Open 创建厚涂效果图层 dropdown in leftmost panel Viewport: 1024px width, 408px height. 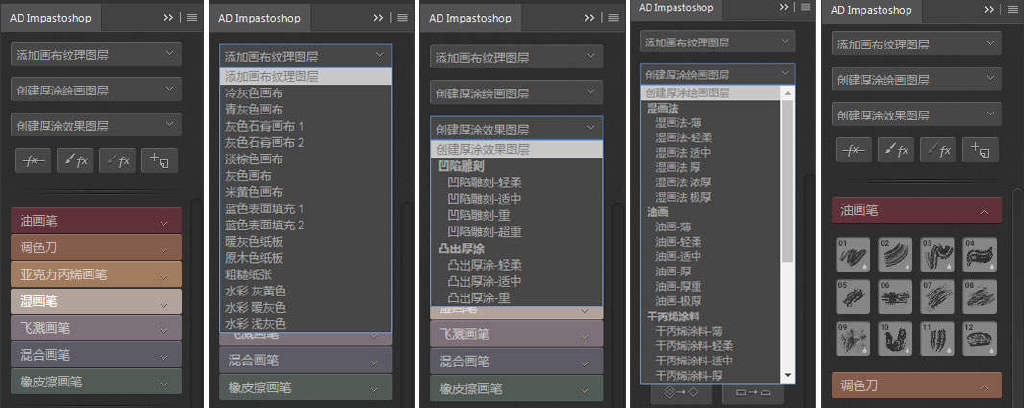click(97, 125)
